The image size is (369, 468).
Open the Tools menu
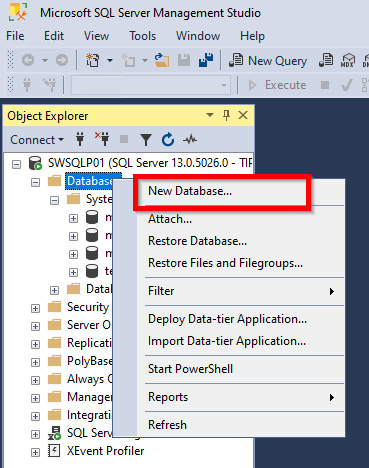click(x=142, y=36)
